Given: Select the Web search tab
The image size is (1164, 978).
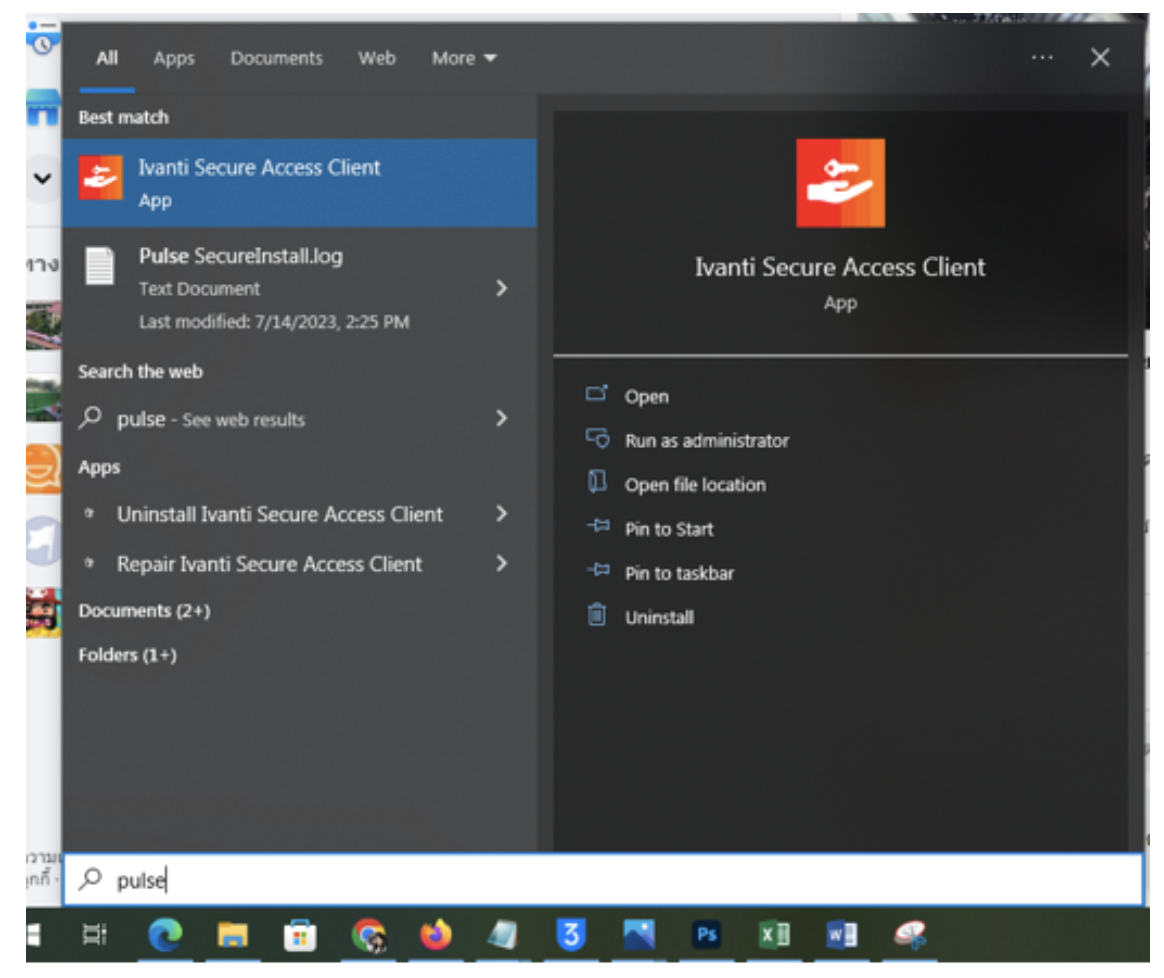Looking at the screenshot, I should pyautogui.click(x=377, y=59).
